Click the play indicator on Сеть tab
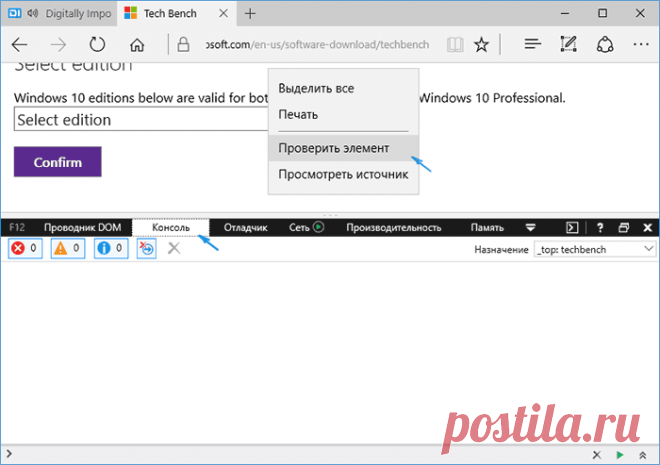The image size is (660, 465). [319, 227]
